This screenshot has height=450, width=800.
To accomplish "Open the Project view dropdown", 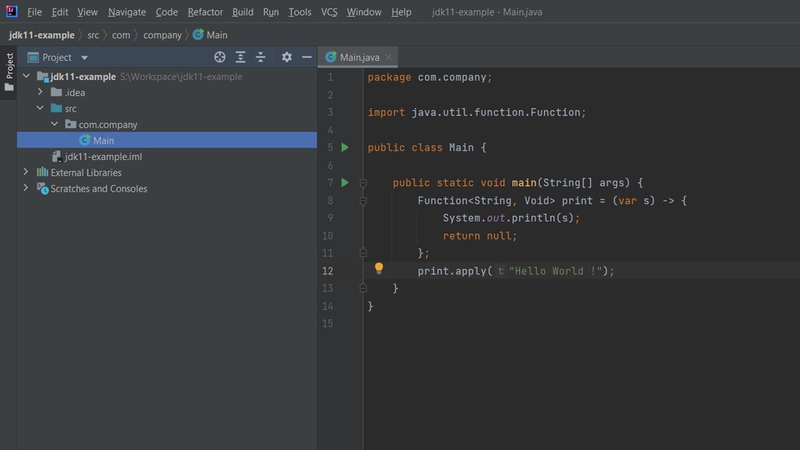I will [x=84, y=58].
